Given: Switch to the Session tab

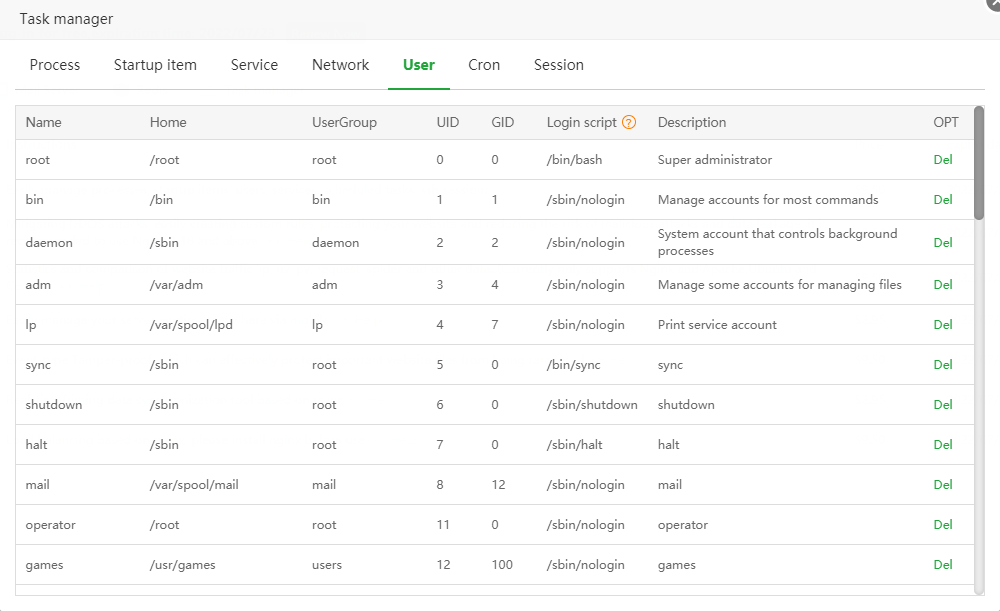Looking at the screenshot, I should click(x=558, y=65).
